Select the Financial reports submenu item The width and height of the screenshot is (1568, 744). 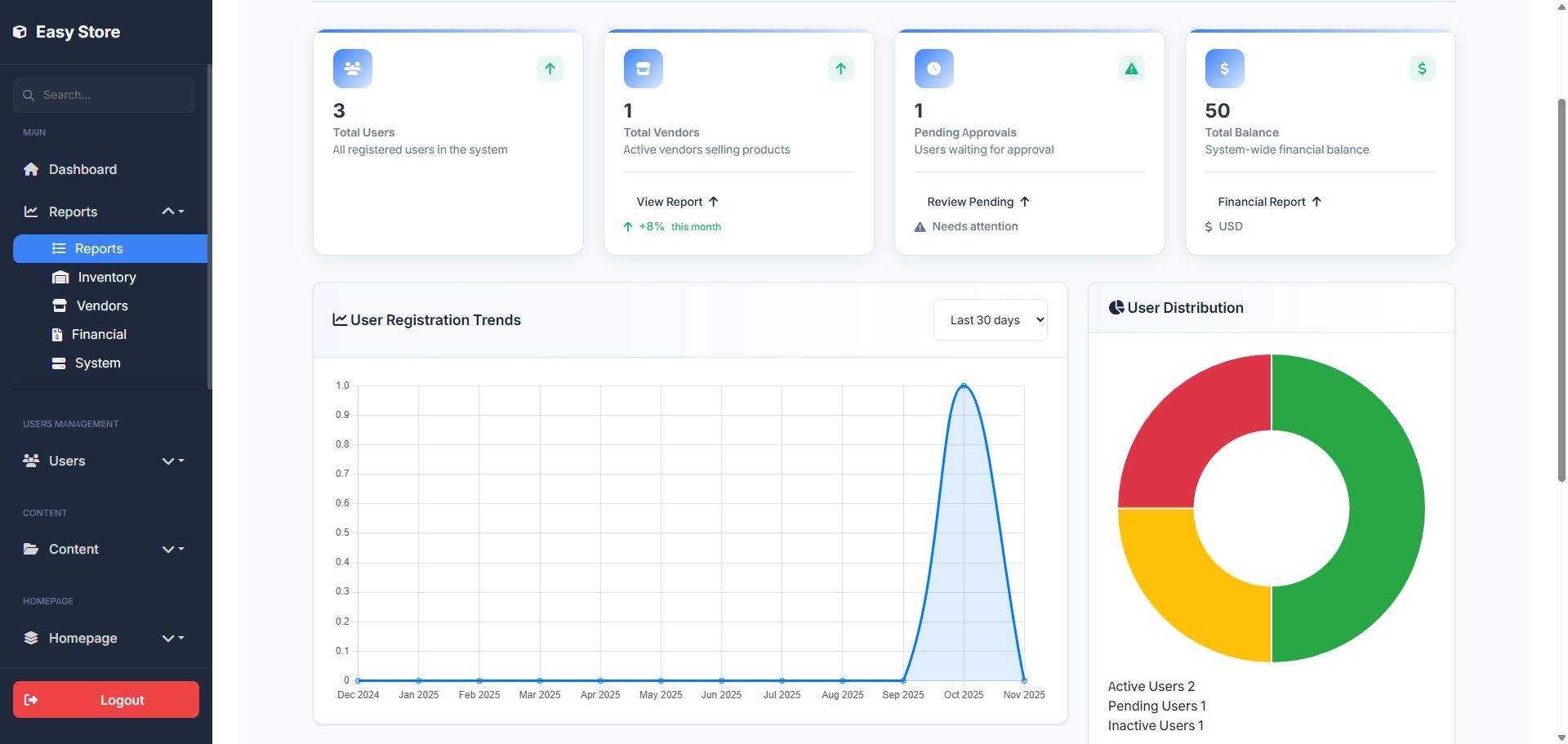coord(99,335)
